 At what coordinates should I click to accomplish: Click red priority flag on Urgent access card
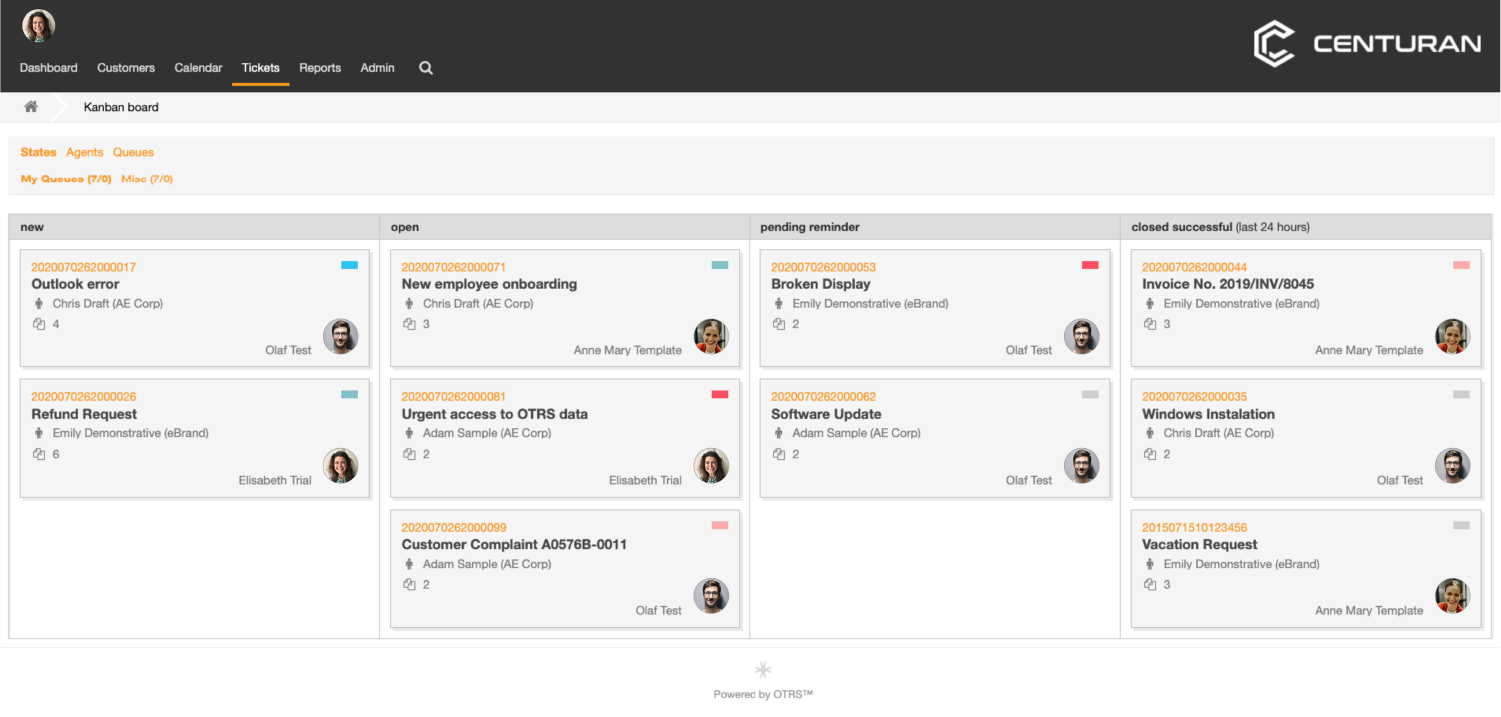click(720, 394)
